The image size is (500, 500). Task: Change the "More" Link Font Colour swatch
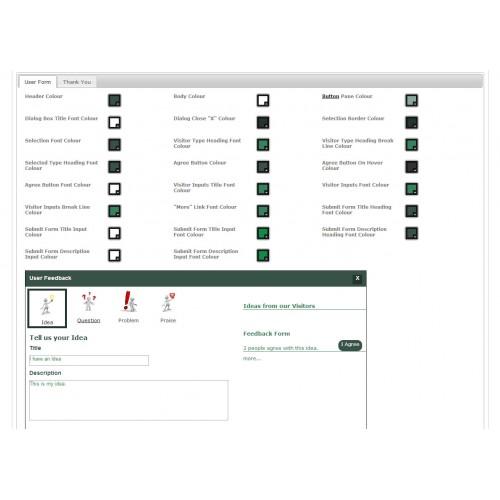(x=263, y=211)
